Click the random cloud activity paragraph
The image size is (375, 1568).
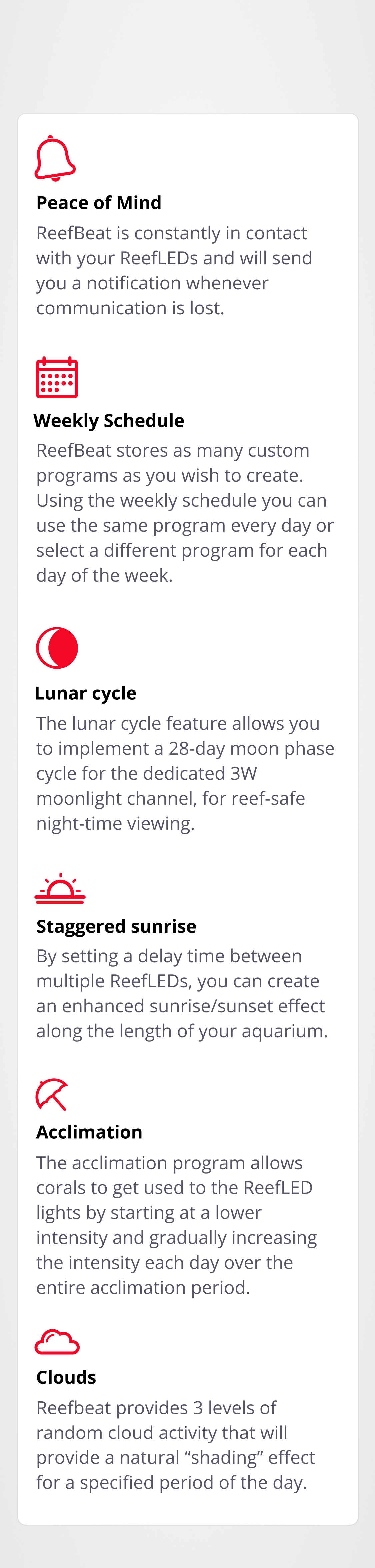tap(176, 1445)
